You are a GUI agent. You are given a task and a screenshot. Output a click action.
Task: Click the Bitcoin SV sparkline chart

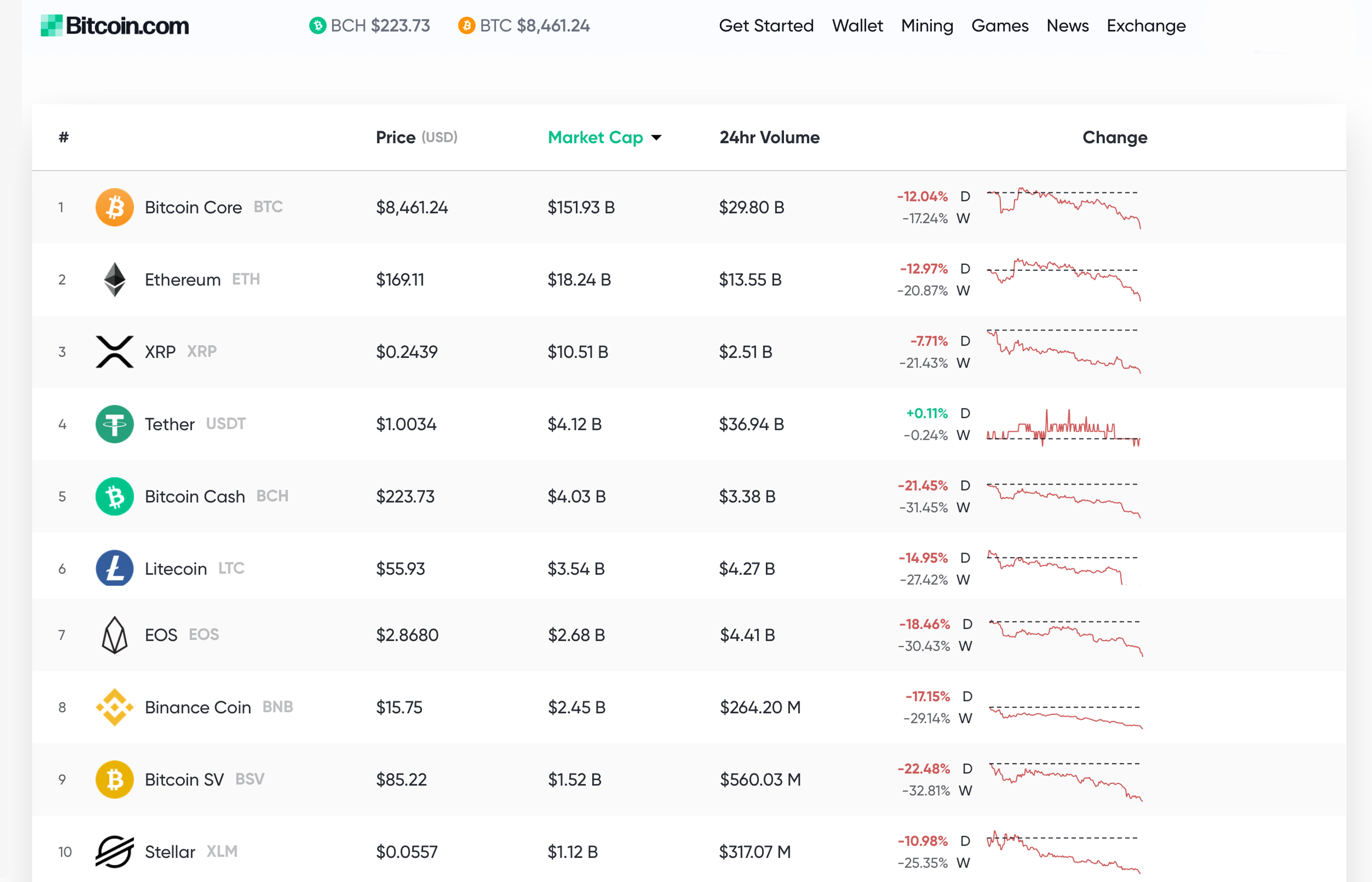point(1066,782)
